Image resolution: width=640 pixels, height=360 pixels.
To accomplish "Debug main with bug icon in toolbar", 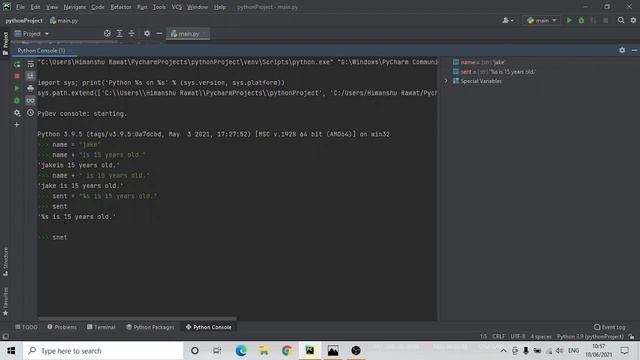I will point(581,20).
